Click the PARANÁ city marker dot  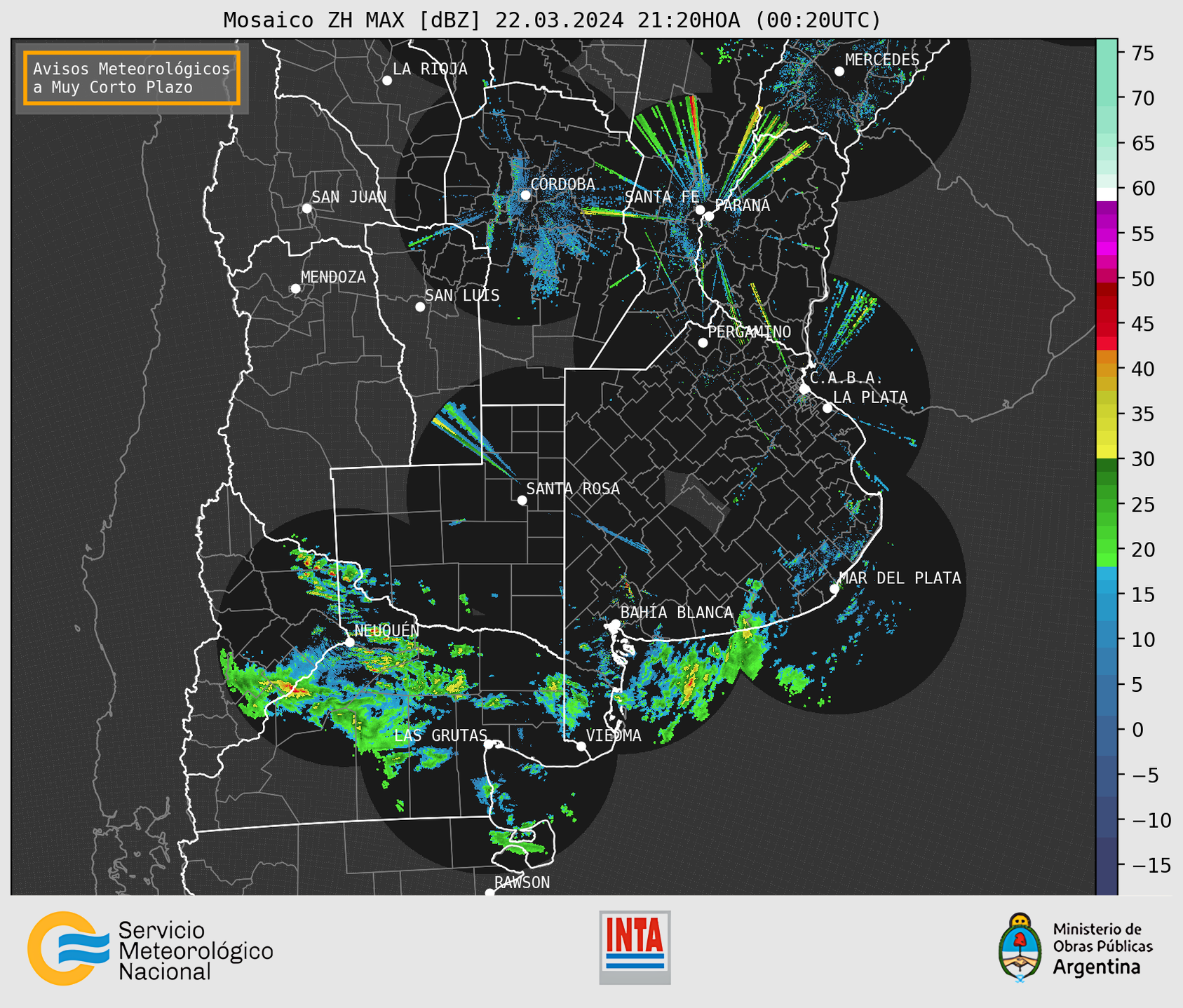coord(709,216)
